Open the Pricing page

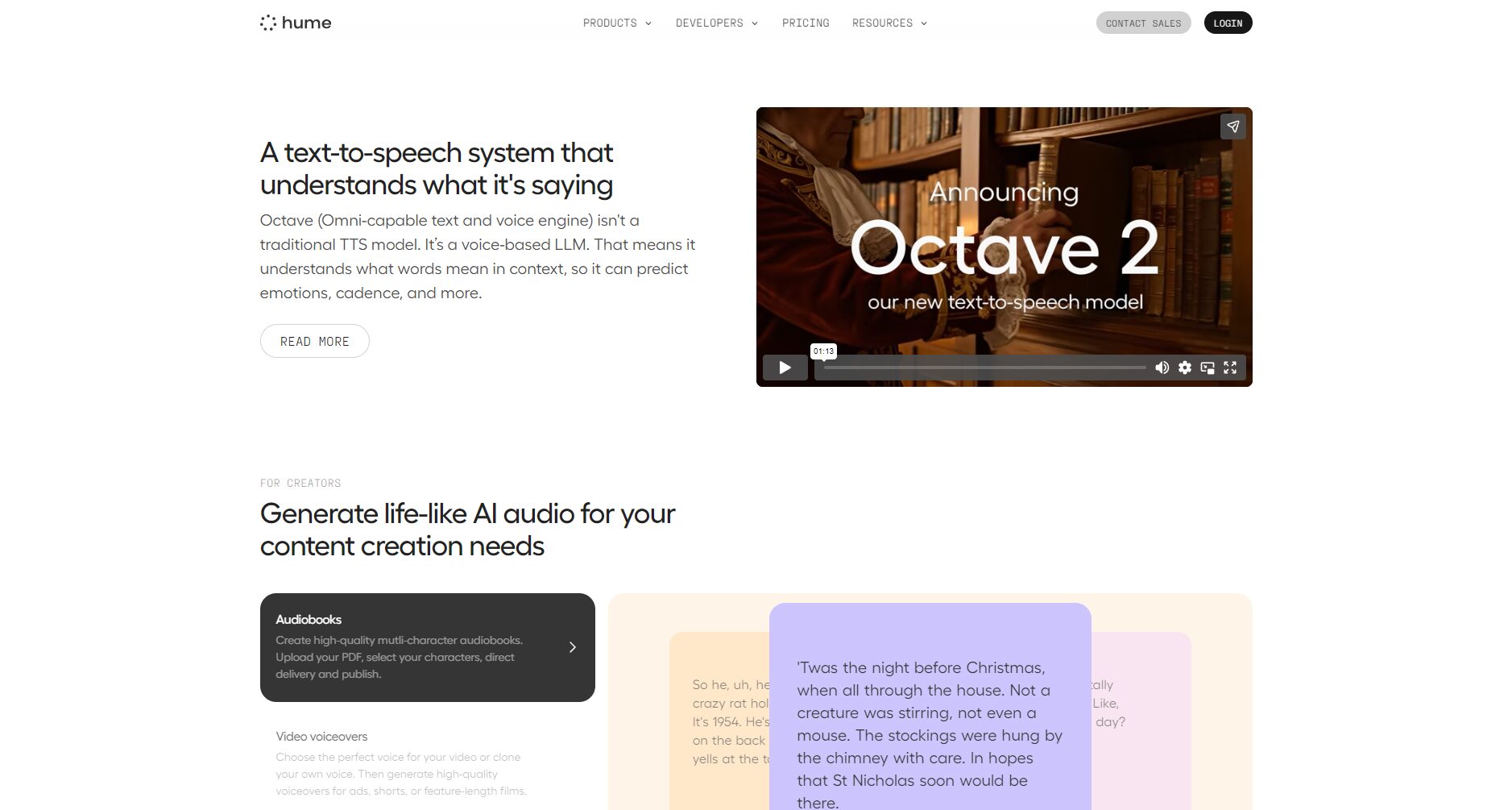click(x=806, y=23)
